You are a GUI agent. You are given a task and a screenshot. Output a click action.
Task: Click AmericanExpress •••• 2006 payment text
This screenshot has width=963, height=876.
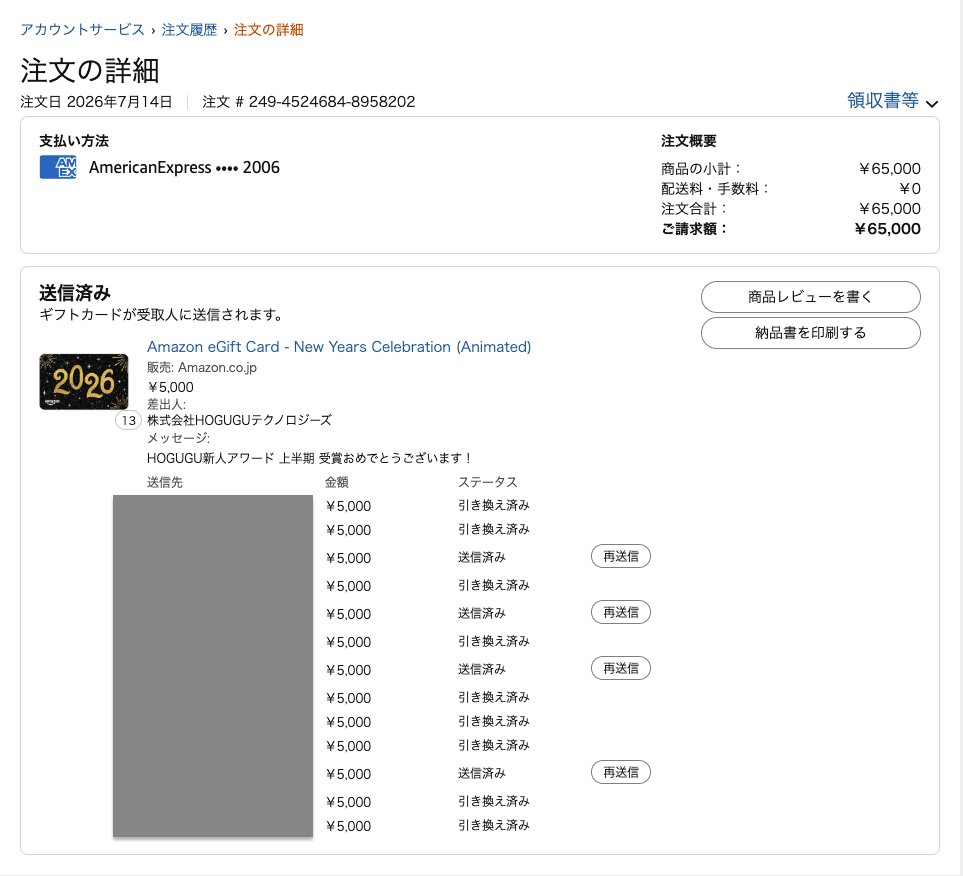184,167
